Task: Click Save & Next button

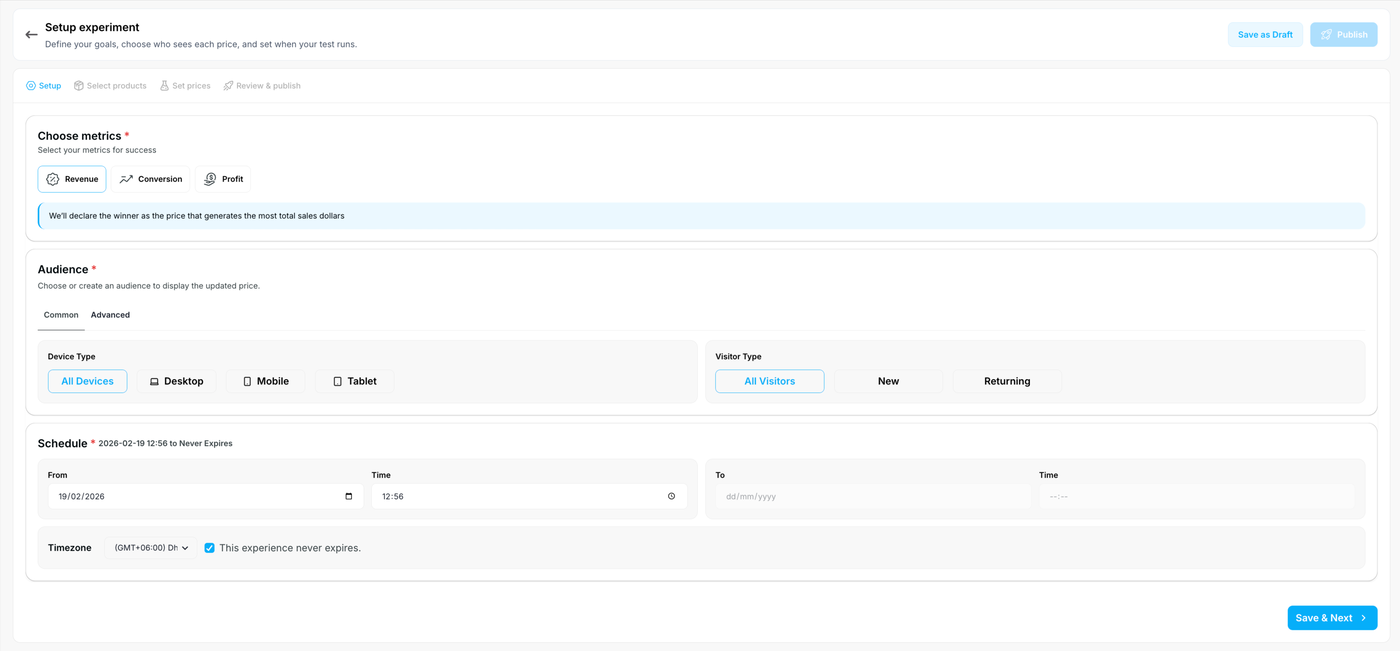Action: (x=1332, y=618)
